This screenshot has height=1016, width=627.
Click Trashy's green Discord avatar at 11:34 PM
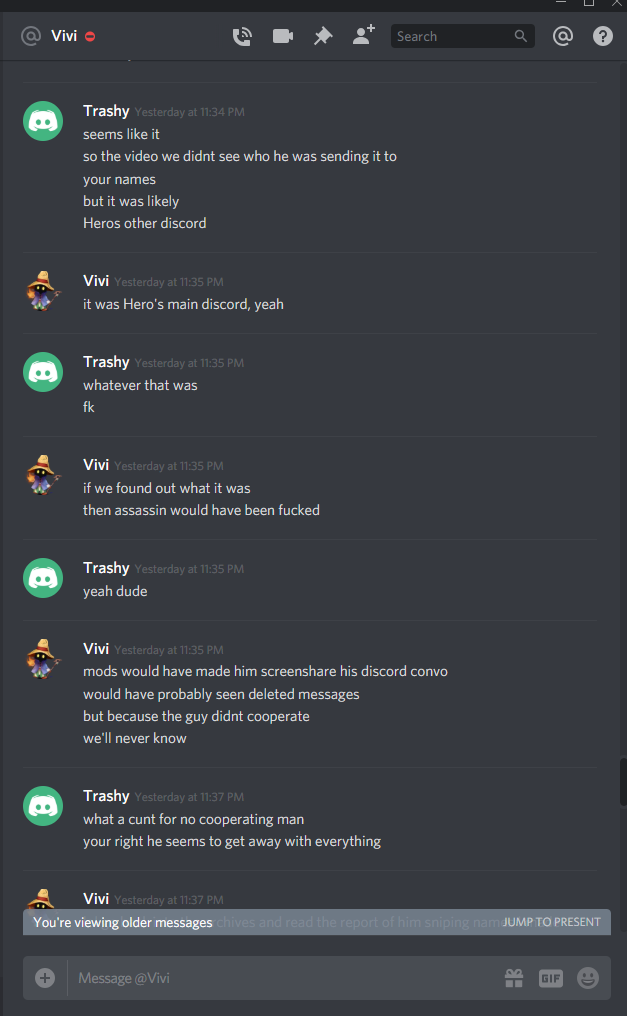pyautogui.click(x=43, y=121)
